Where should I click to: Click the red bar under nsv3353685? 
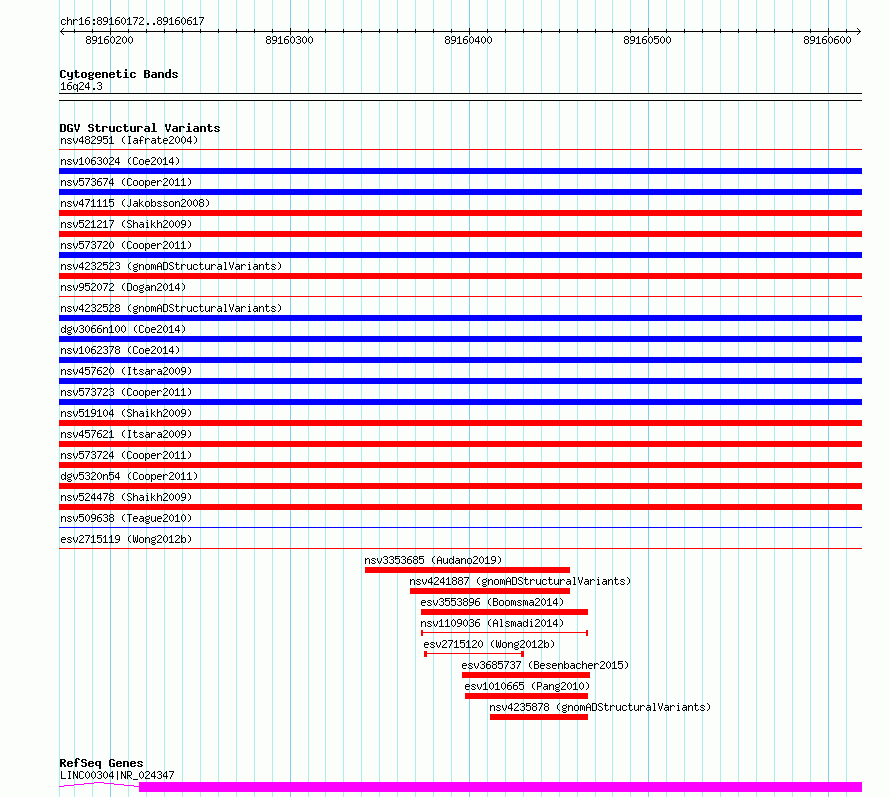tap(467, 570)
